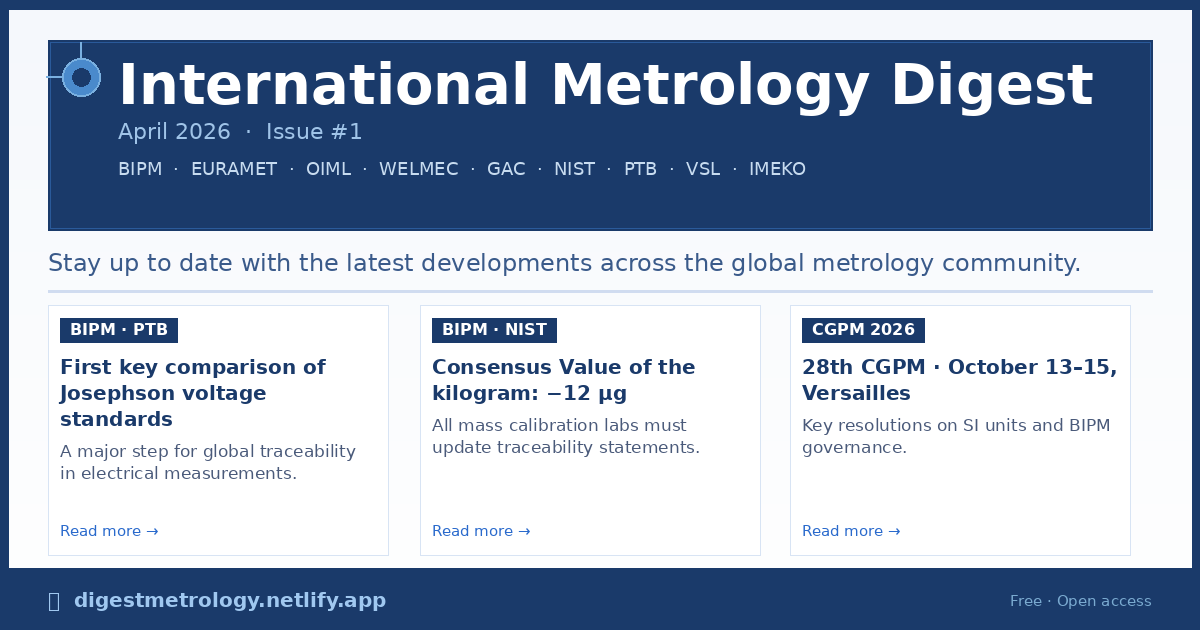Click the circular logo icon in the header
The width and height of the screenshot is (1200, 630).
[81, 77]
